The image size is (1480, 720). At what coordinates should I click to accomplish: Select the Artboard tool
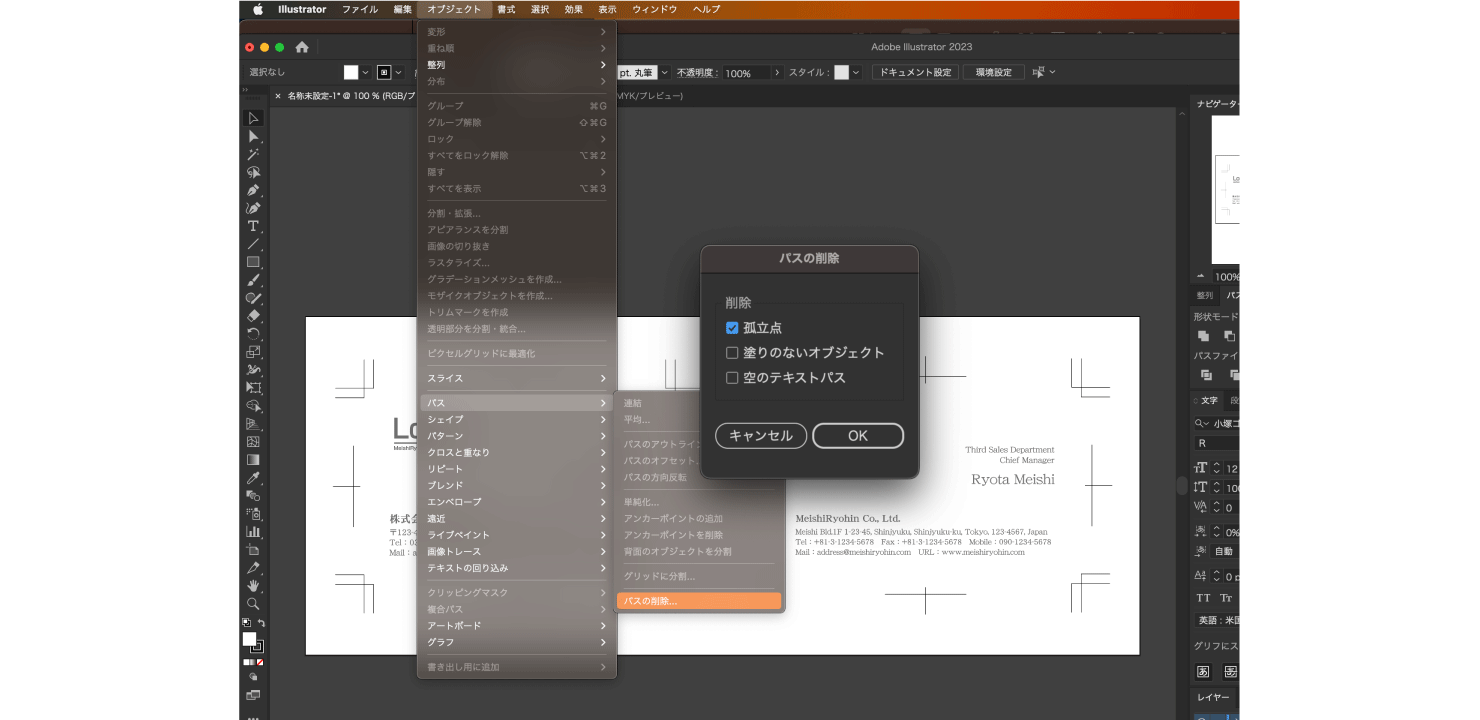pos(253,550)
